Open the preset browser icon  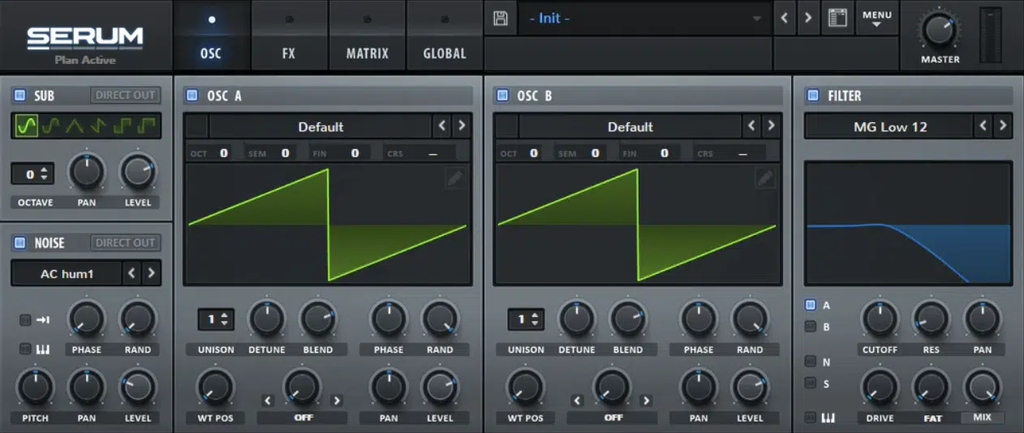[x=838, y=18]
